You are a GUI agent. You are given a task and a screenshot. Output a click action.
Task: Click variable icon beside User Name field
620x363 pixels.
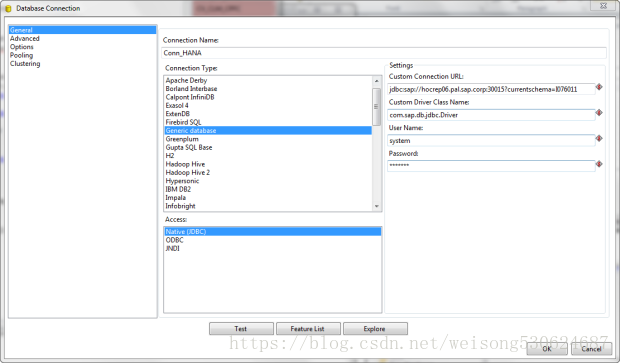pos(599,138)
